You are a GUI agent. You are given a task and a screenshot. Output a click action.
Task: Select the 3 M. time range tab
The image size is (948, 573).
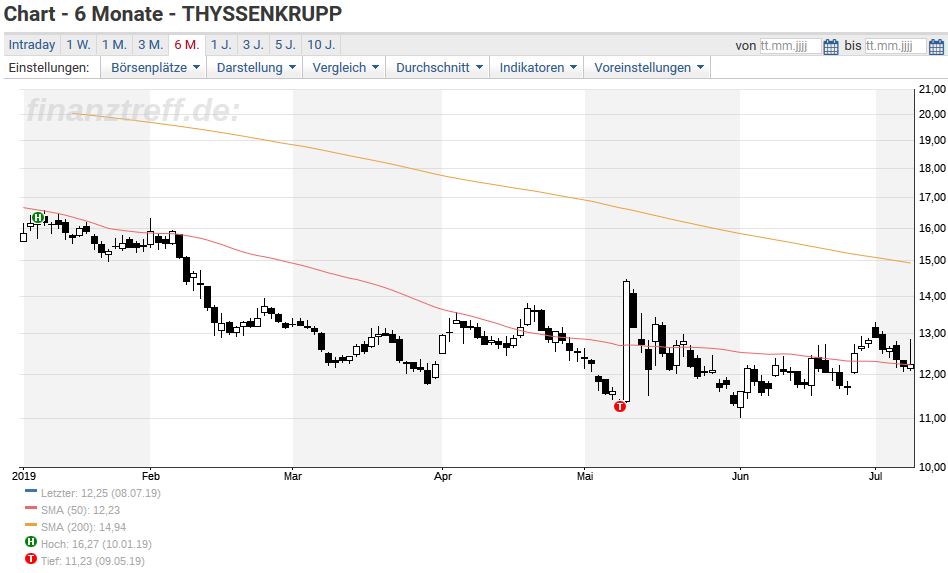(x=150, y=45)
